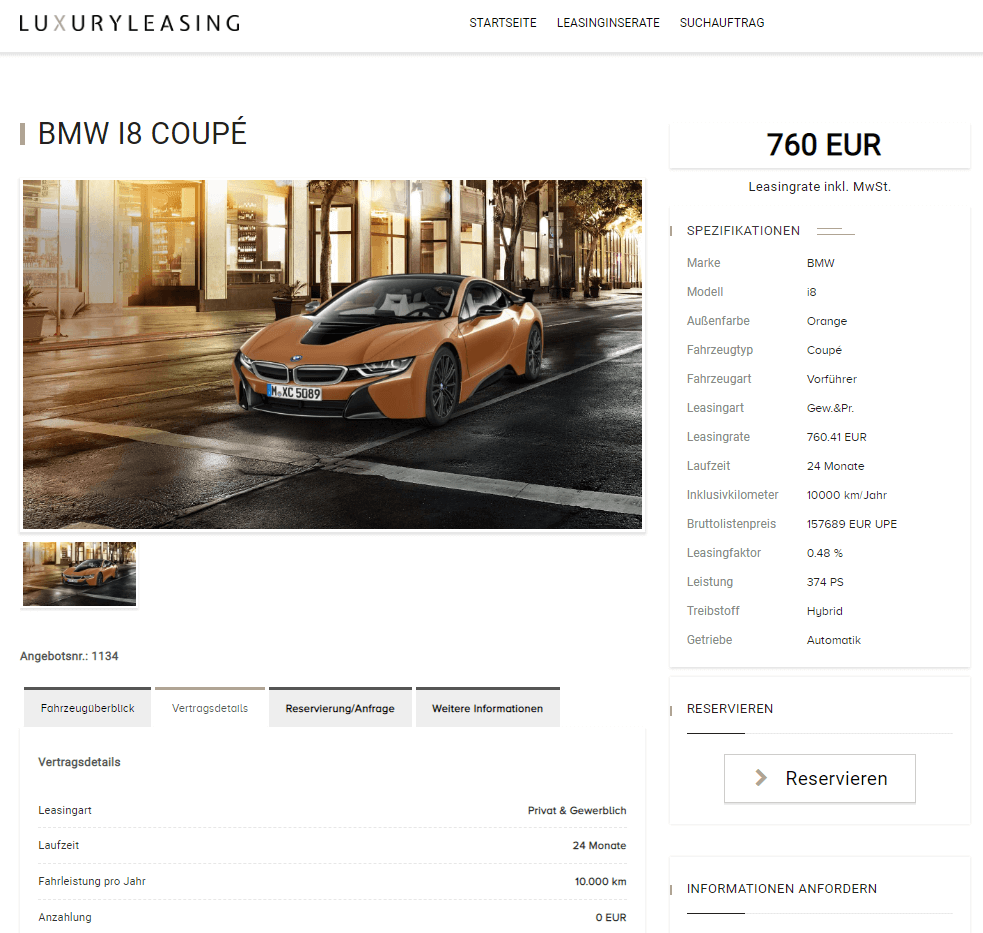Click the Reservieren button
983x933 pixels.
click(819, 778)
